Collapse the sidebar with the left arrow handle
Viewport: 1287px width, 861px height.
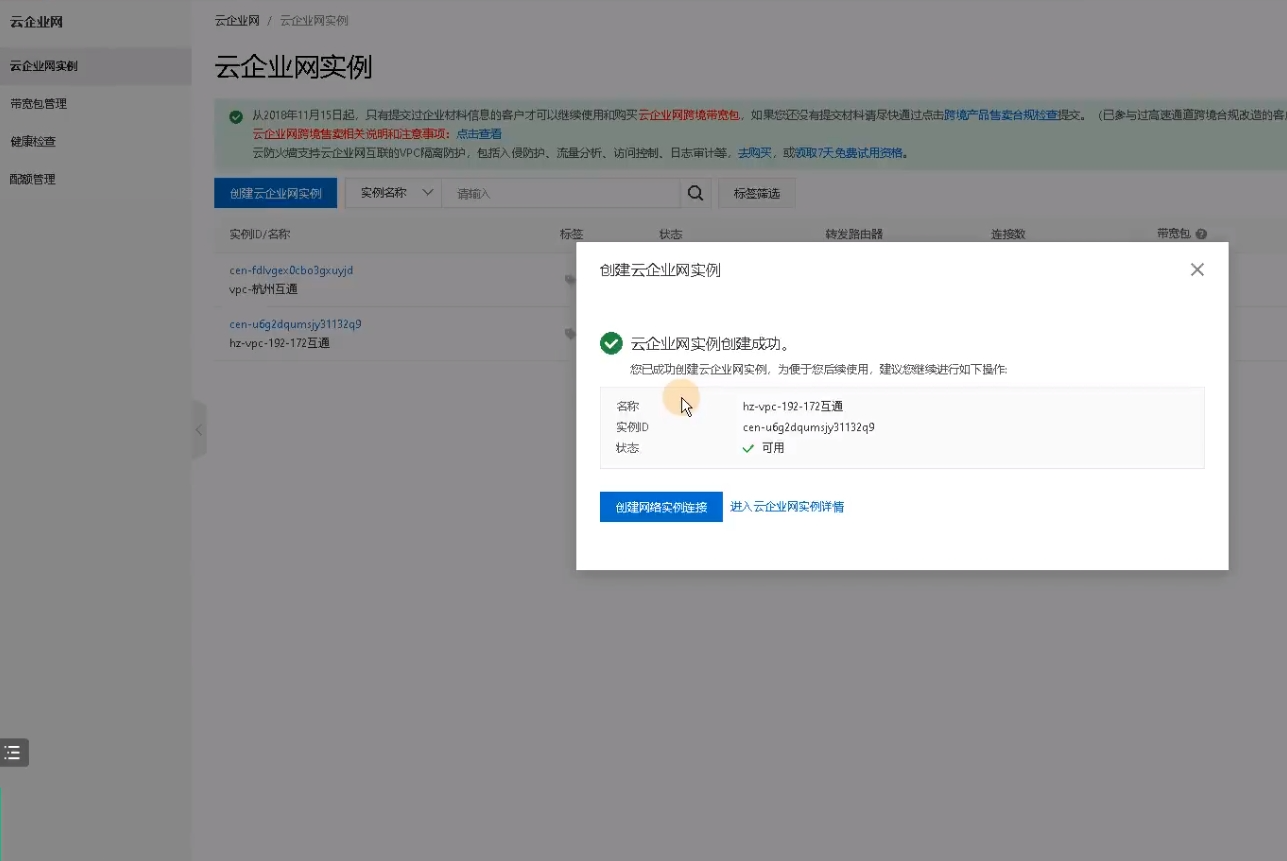coord(199,429)
